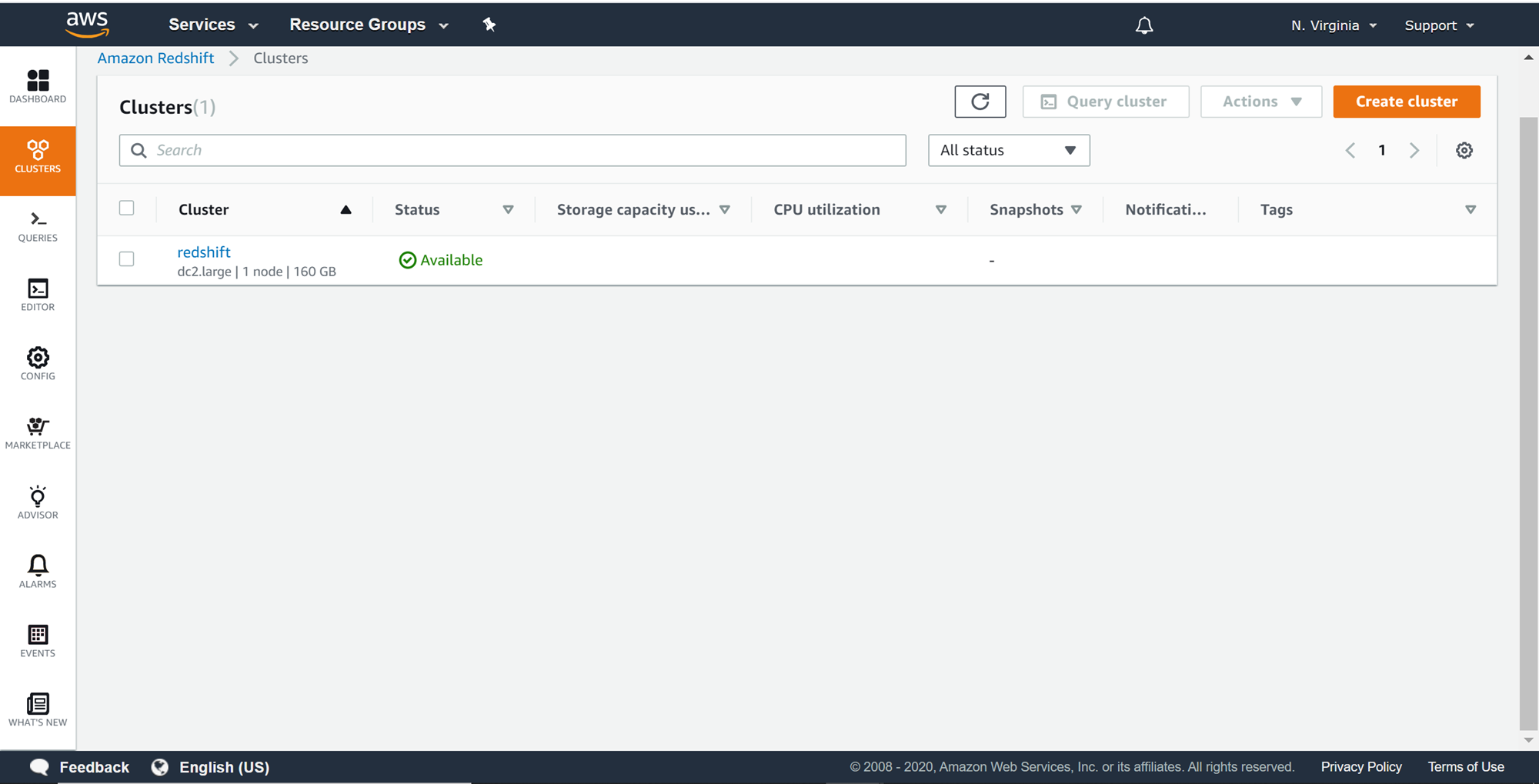
Task: Open the Dashboard sidebar icon
Action: coord(38,86)
